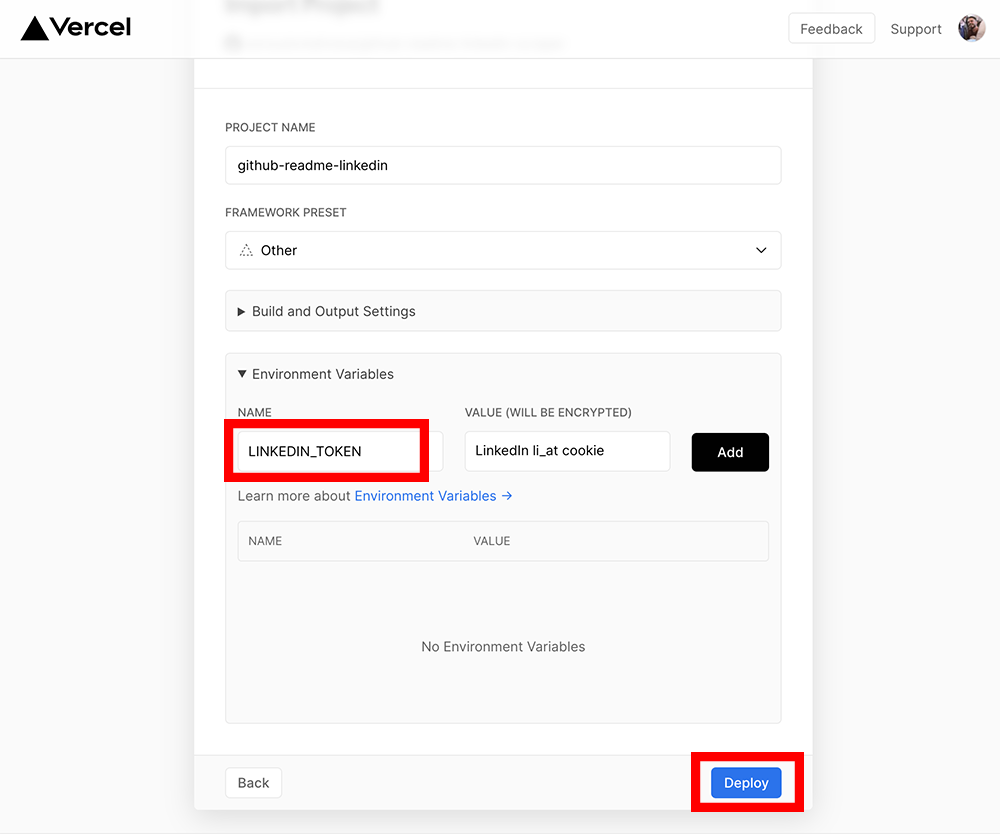This screenshot has height=834, width=1000.
Task: Open the Environment Variables learn more link
Action: coord(425,495)
